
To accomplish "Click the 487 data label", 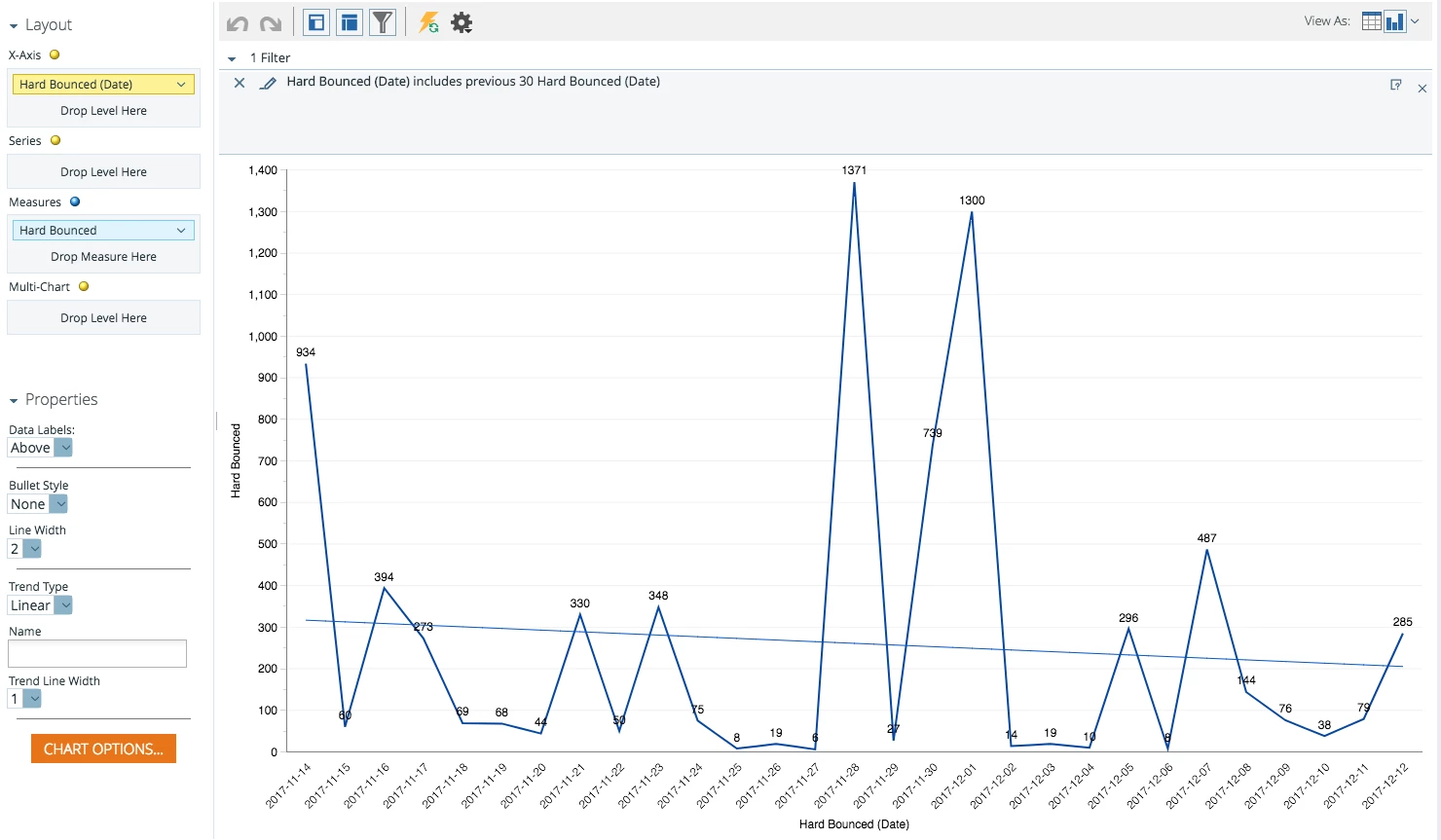I will tap(1206, 538).
